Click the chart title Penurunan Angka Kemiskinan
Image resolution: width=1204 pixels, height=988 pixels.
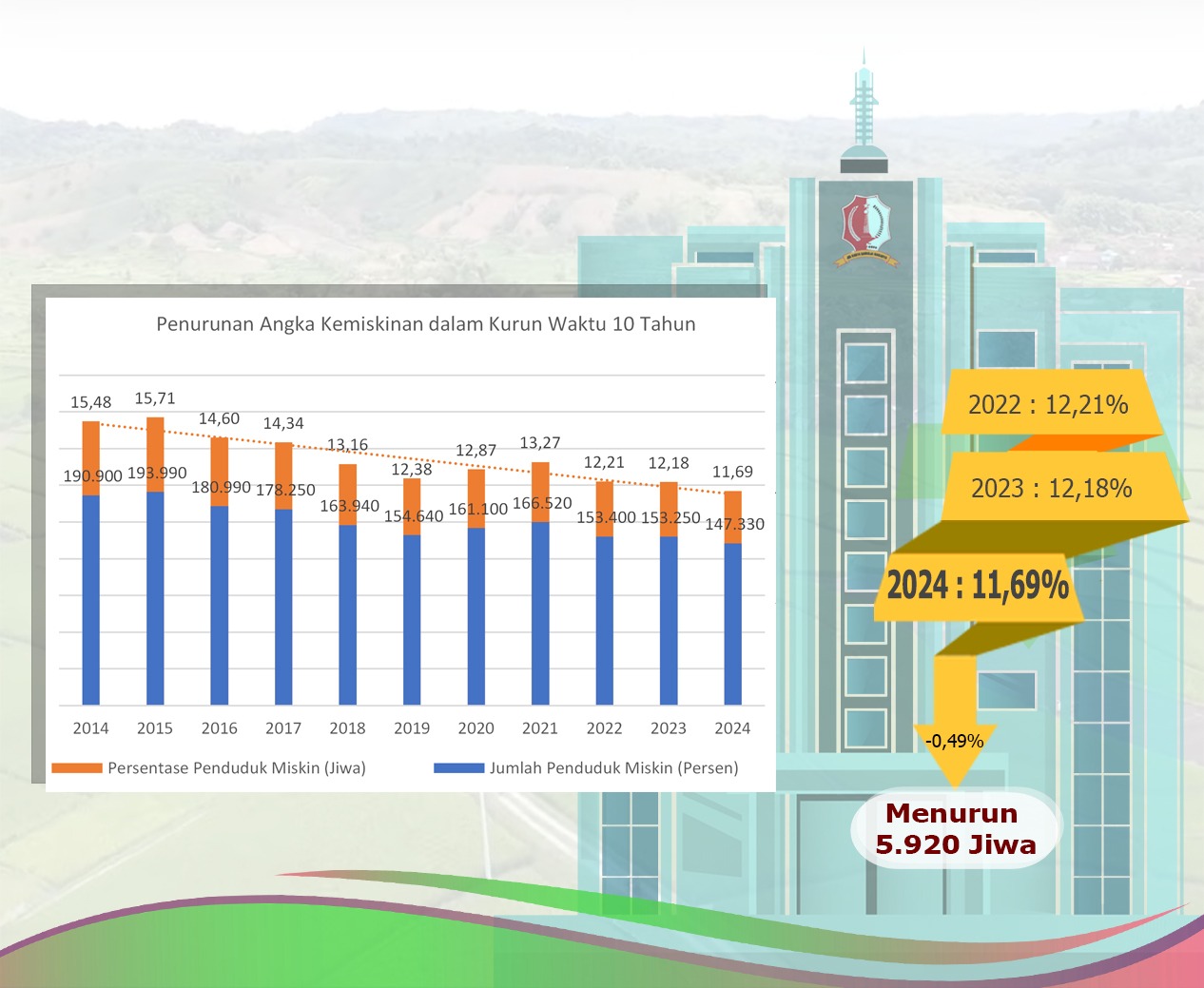[426, 323]
